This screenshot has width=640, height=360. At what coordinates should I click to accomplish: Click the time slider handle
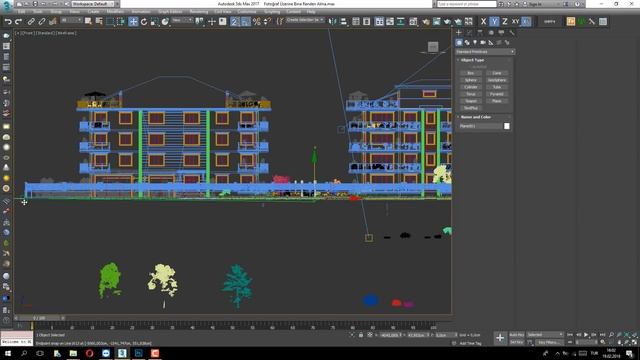(x=40, y=318)
